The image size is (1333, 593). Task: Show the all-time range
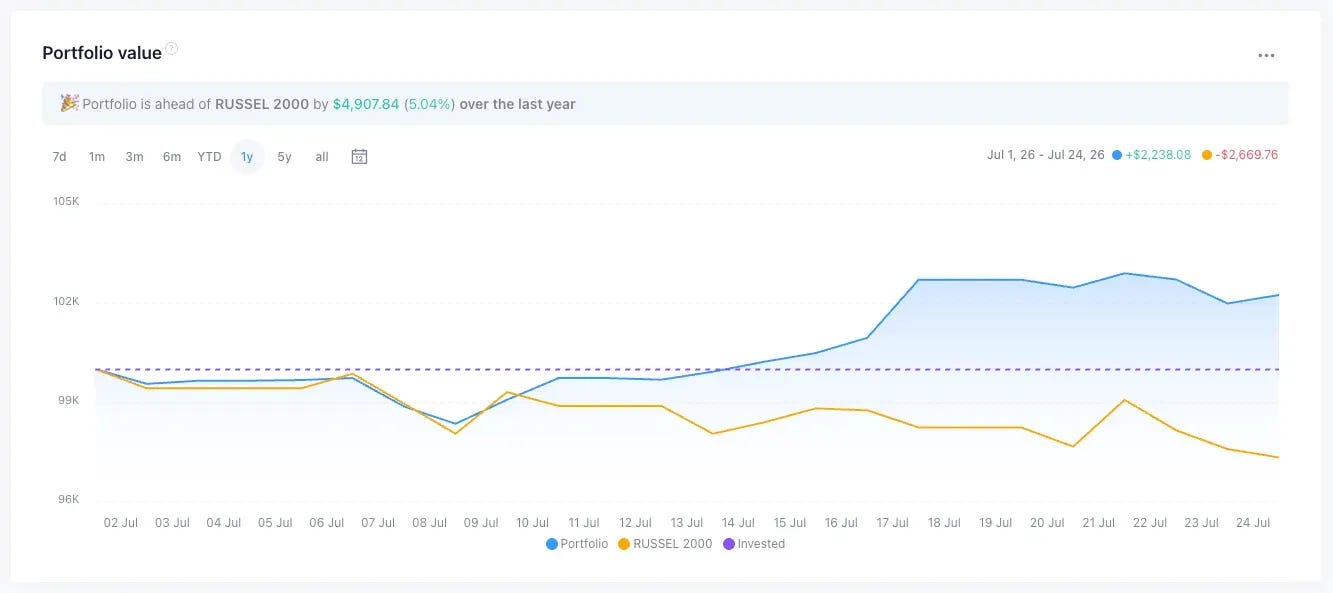[x=322, y=157]
